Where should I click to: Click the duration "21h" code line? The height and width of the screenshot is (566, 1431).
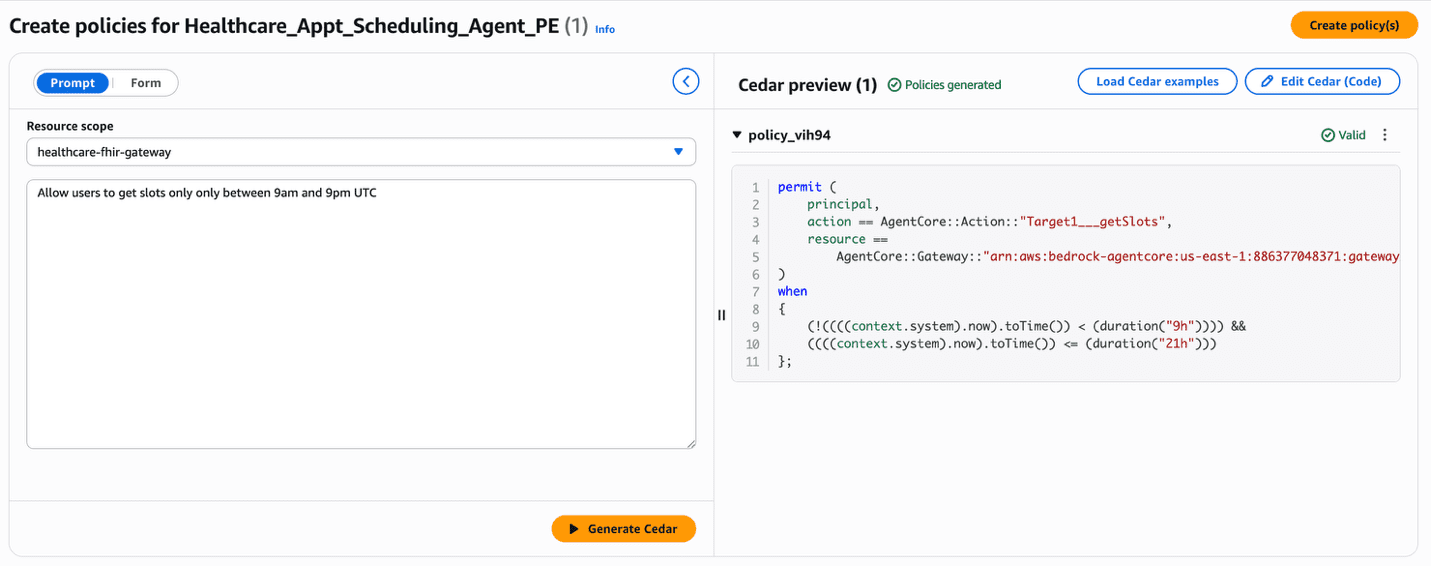1010,344
